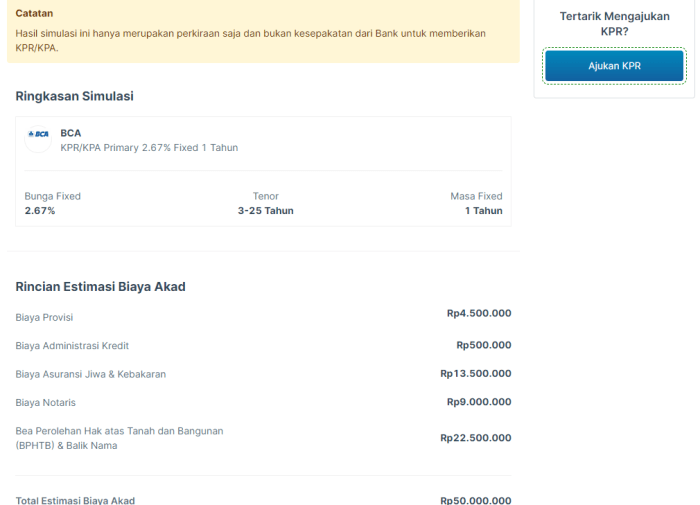Select the Biaya Provisi label

44,318
